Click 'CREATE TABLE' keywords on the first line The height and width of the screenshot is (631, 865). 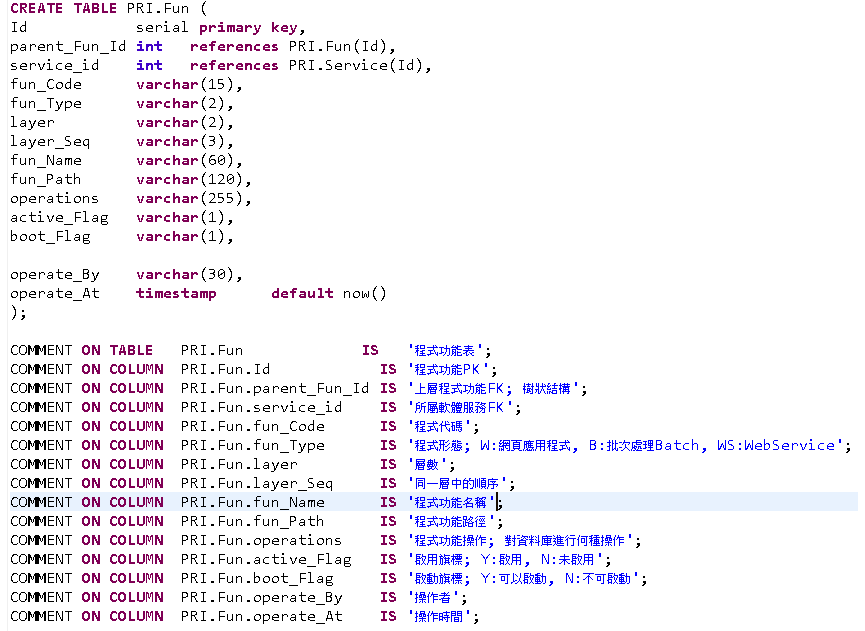point(63,8)
